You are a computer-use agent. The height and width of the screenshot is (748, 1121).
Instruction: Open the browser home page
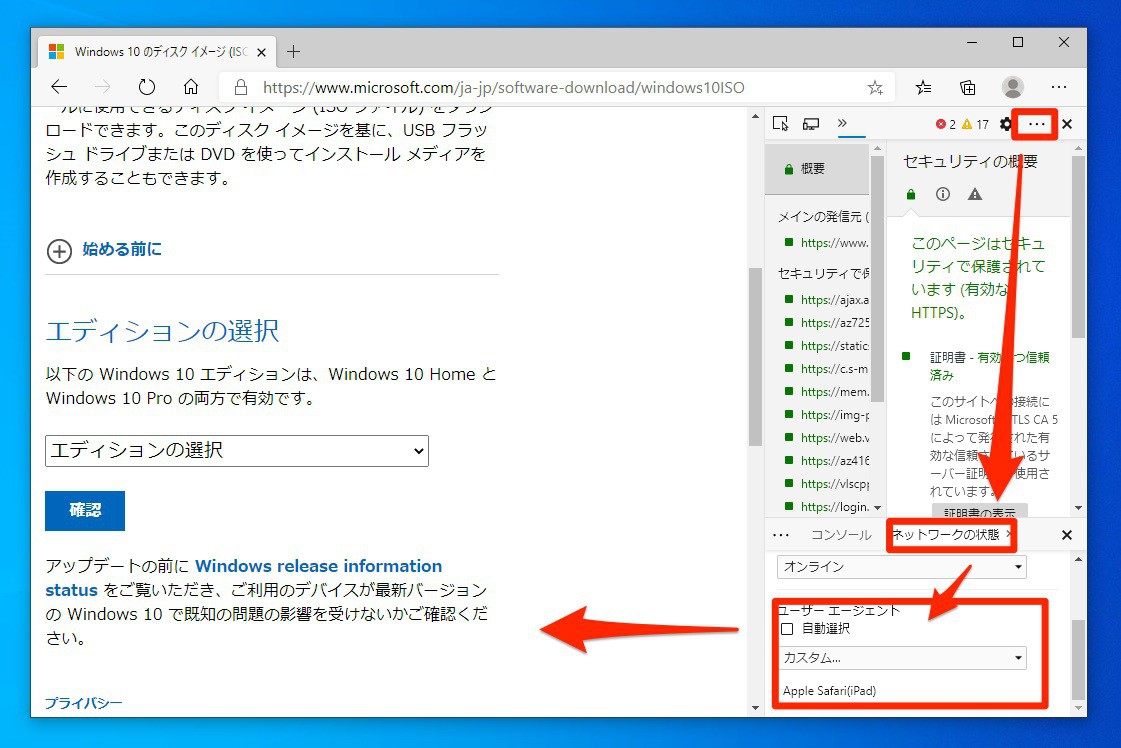click(x=191, y=87)
